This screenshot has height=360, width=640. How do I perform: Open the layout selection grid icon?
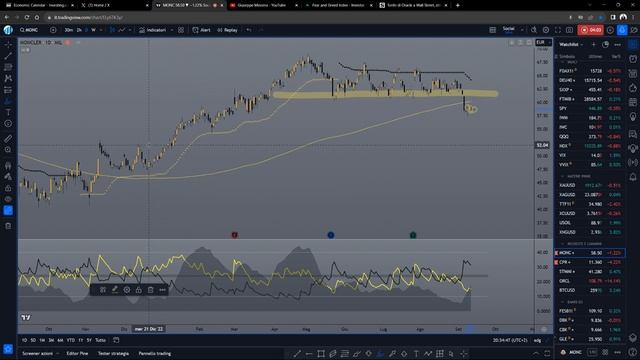(493, 30)
